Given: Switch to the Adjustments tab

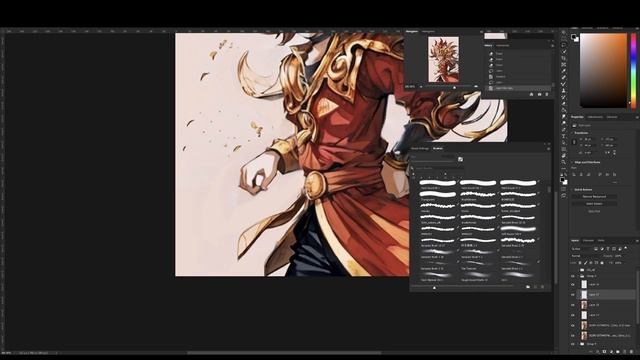Looking at the screenshot, I should coord(595,117).
